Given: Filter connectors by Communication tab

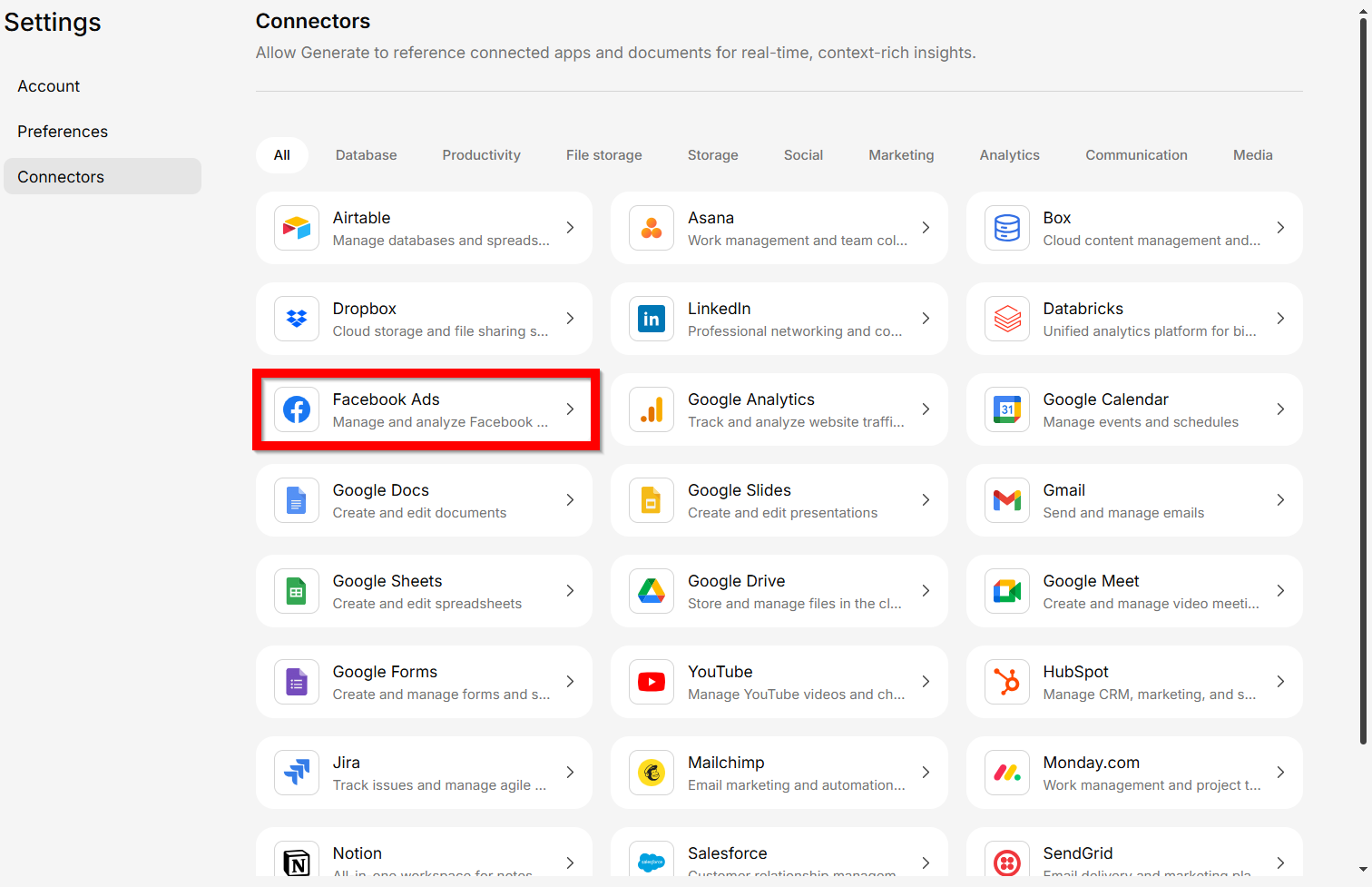Looking at the screenshot, I should pyautogui.click(x=1136, y=155).
